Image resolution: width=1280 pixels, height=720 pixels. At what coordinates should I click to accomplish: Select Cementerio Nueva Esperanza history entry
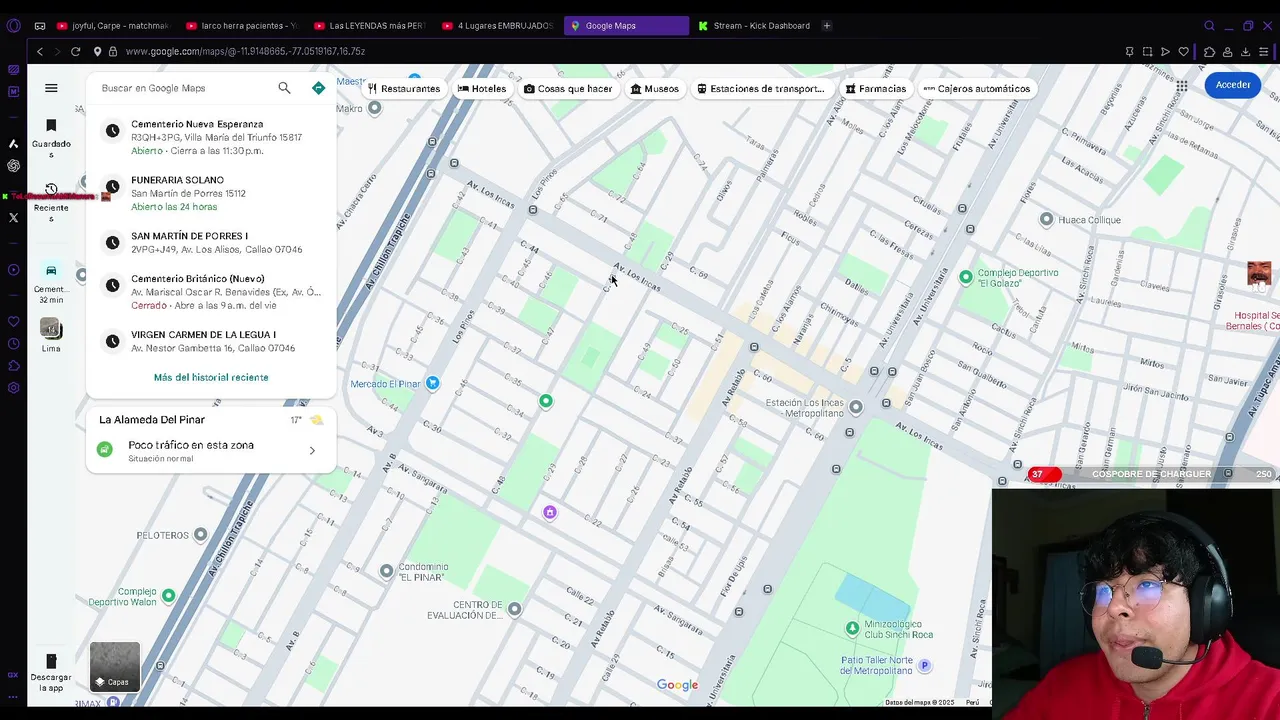tap(211, 137)
